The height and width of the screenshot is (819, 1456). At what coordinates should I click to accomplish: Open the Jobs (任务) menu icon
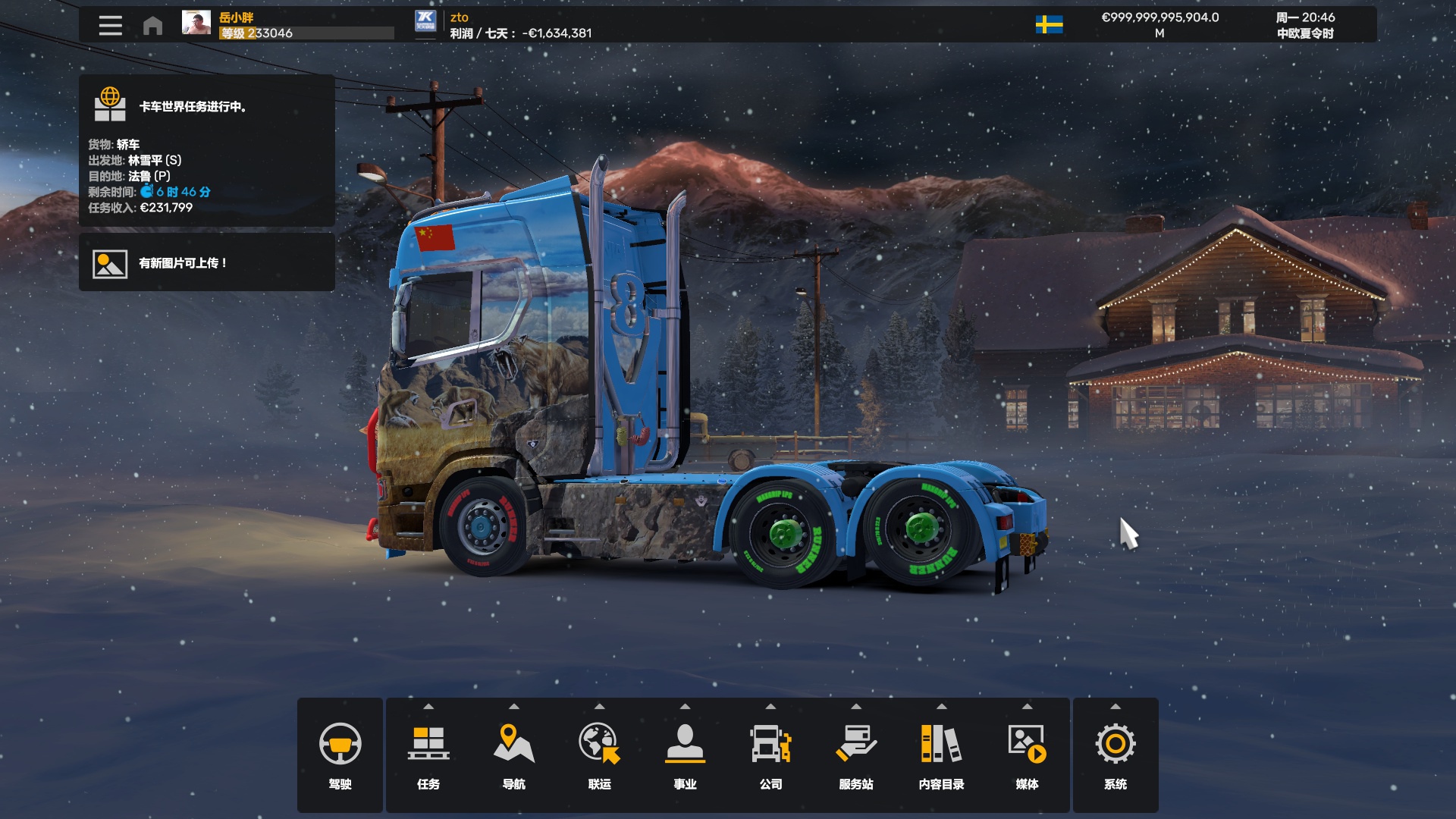428,744
